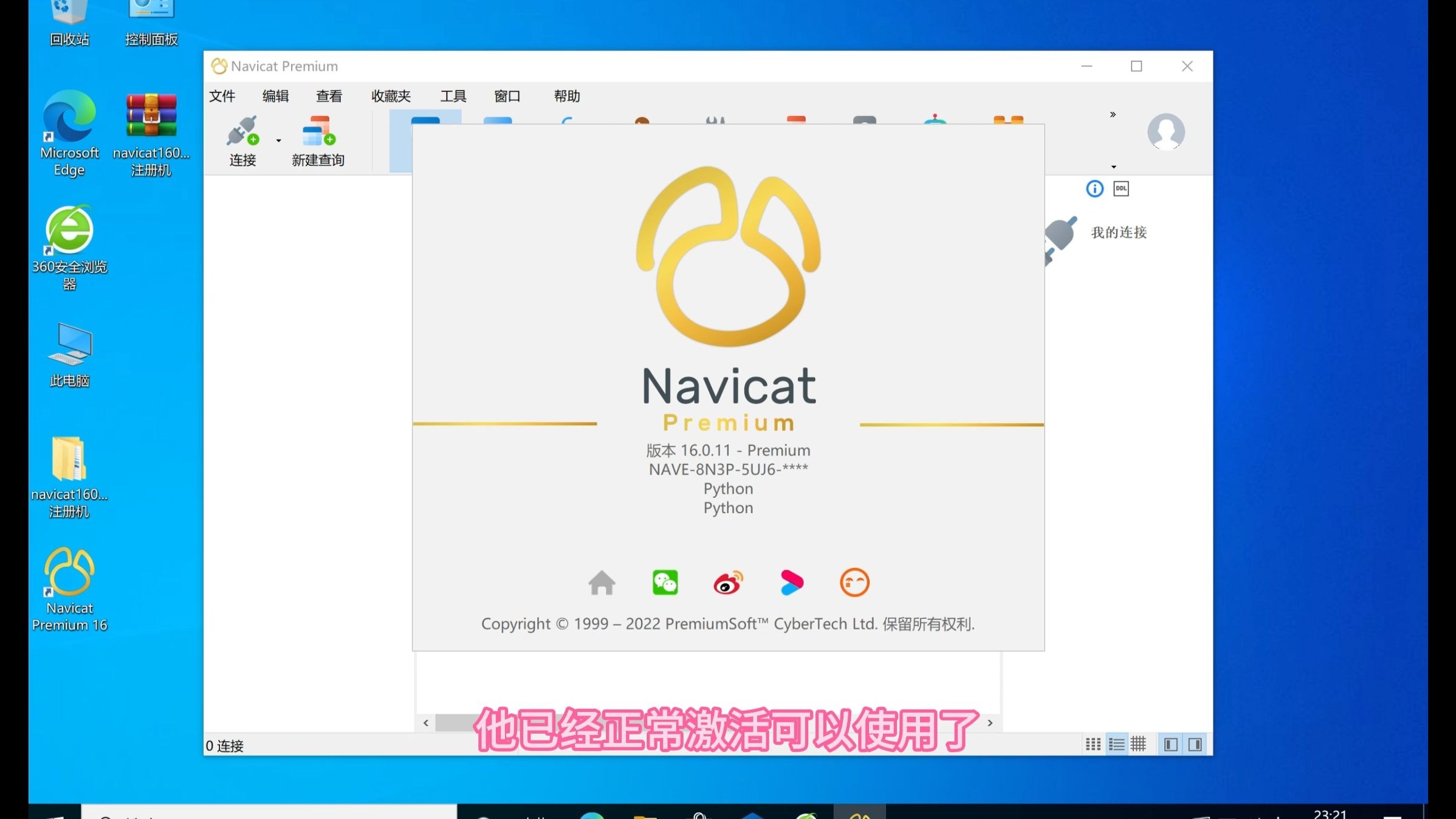Screen dimensions: 1456x819
Task: Click the version text 版本 16.0.11 - Premium
Action: [x=728, y=451]
